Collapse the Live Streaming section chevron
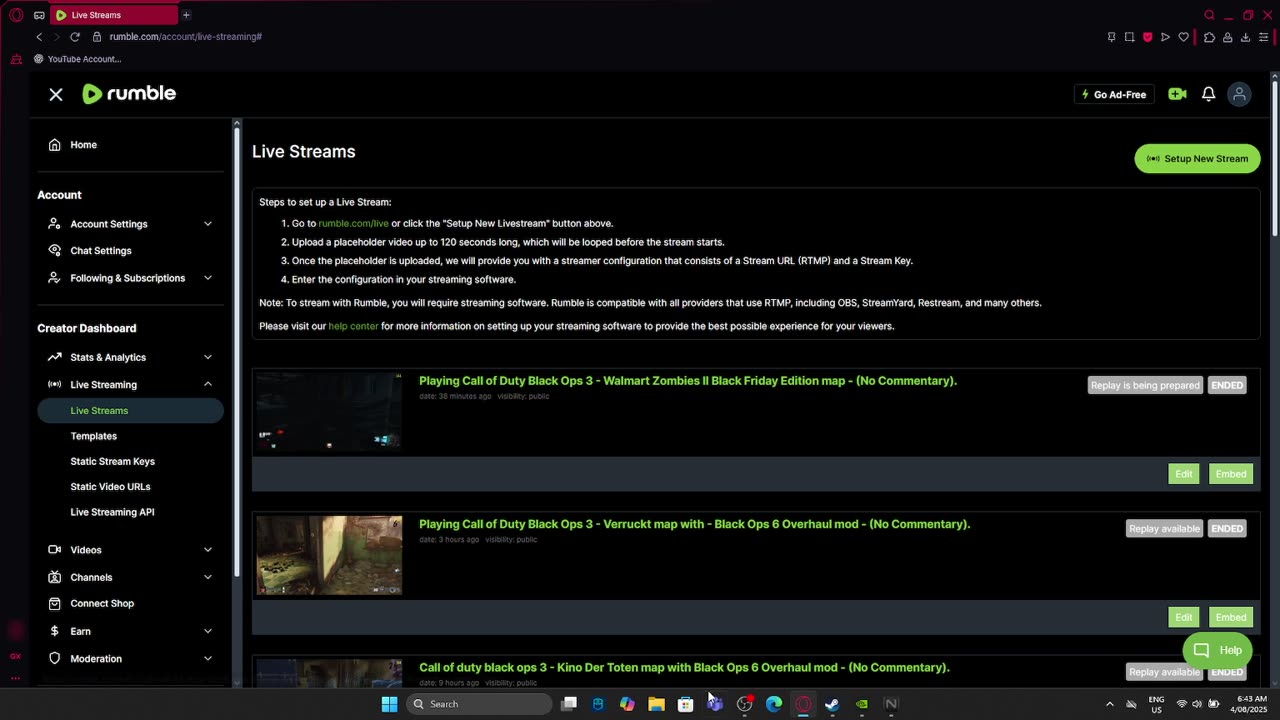1280x720 pixels. pyautogui.click(x=208, y=384)
